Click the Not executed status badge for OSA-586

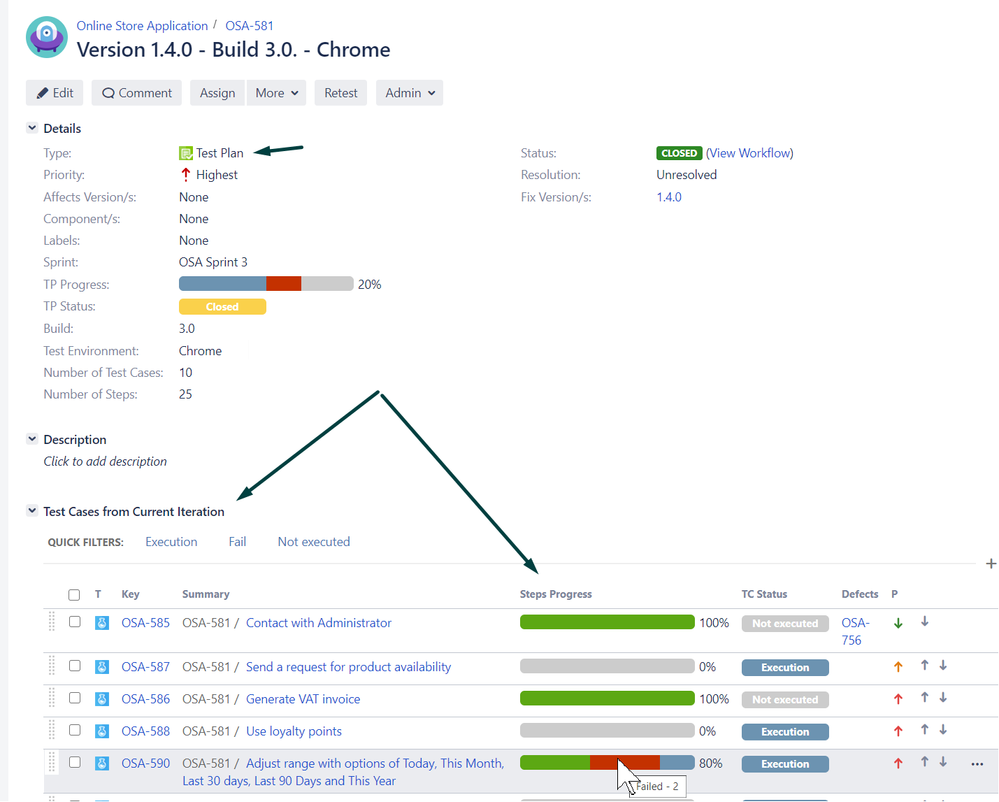pyautogui.click(x=785, y=699)
